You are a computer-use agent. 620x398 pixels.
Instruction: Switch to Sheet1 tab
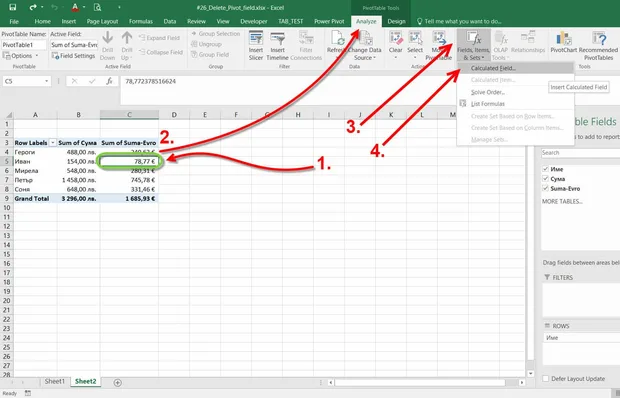[x=55, y=381]
